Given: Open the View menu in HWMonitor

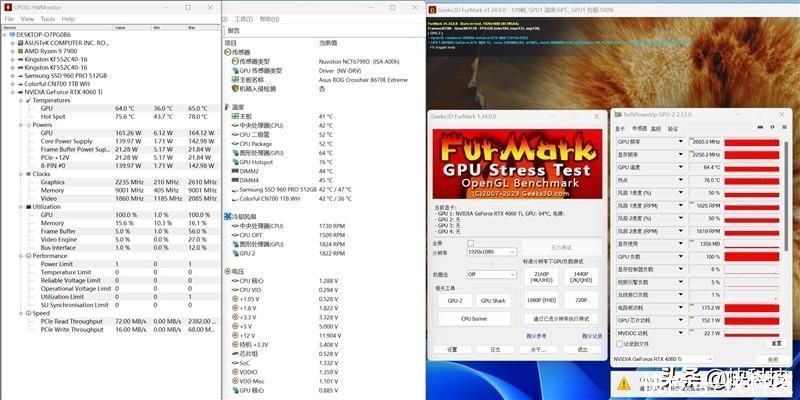Looking at the screenshot, I should 27,19.
